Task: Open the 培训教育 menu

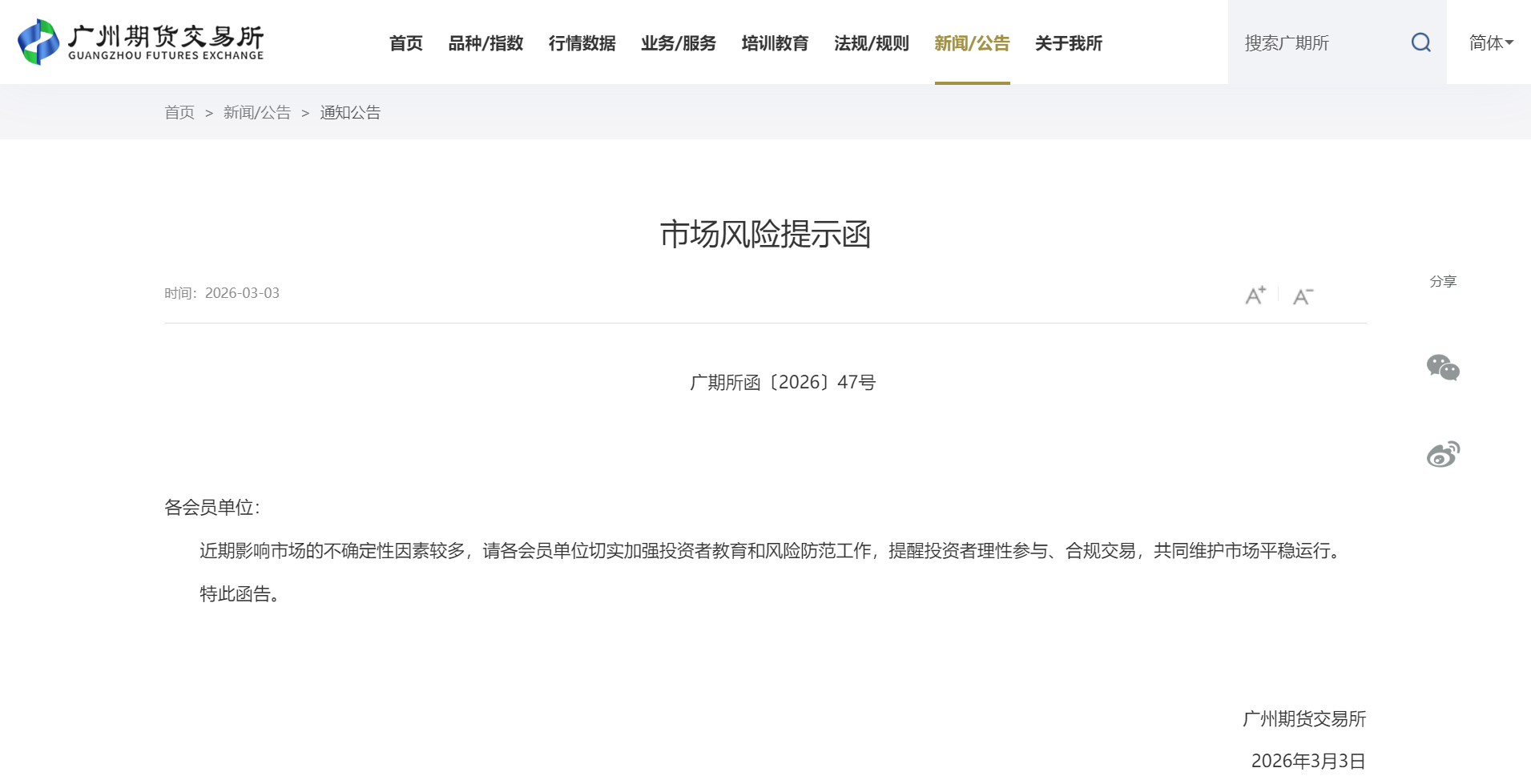Action: 776,43
